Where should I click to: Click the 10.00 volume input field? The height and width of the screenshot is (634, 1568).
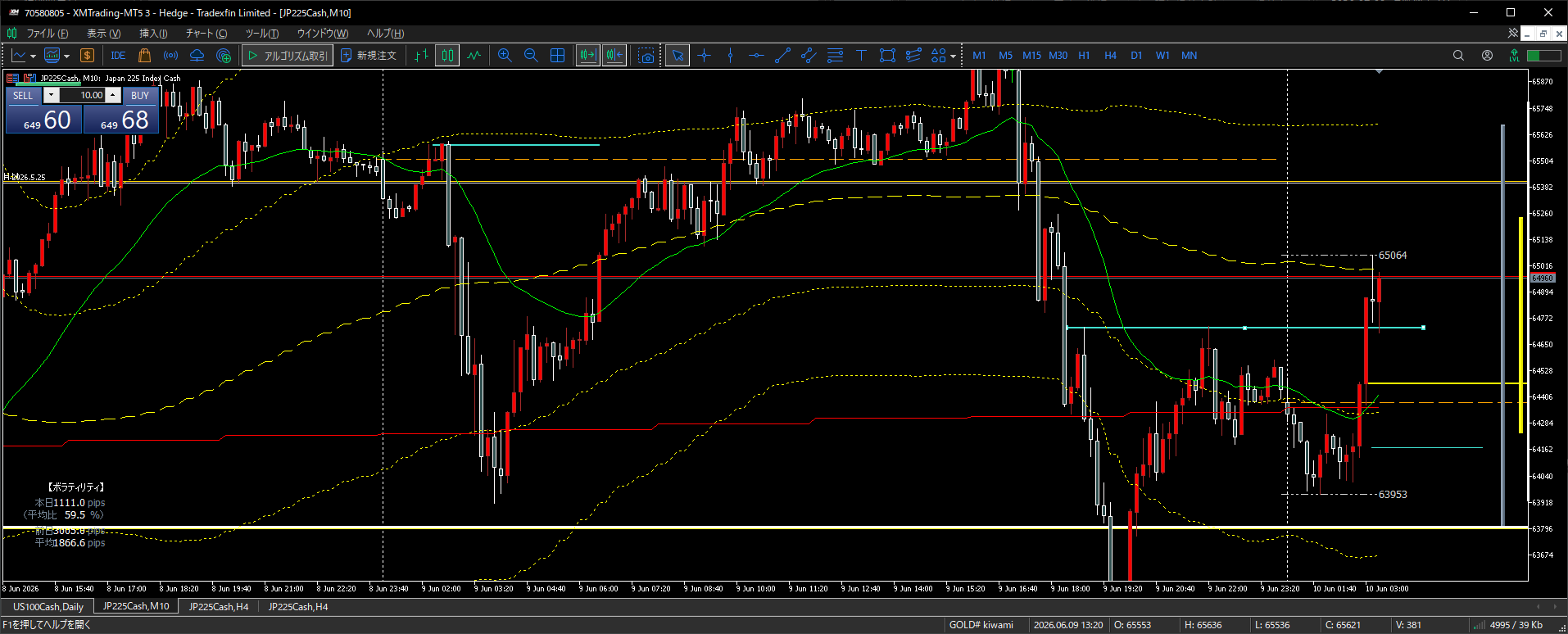point(82,95)
